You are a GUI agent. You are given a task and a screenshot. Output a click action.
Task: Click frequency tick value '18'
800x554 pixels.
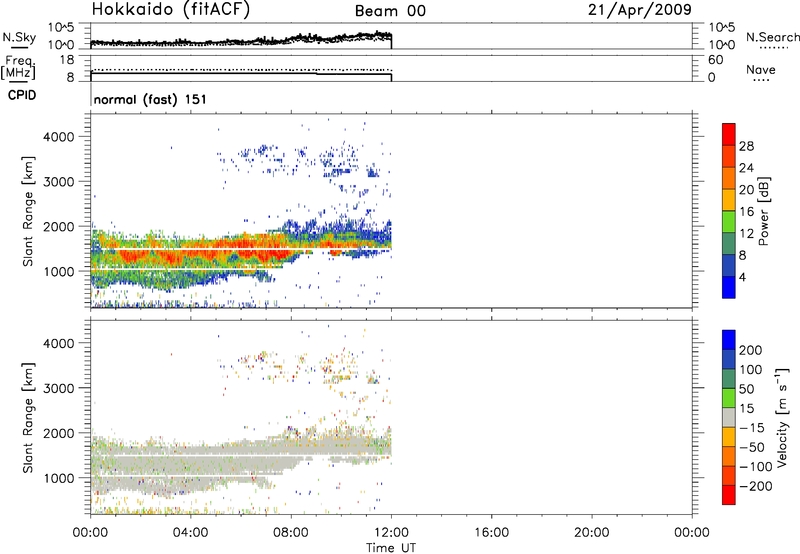67,60
